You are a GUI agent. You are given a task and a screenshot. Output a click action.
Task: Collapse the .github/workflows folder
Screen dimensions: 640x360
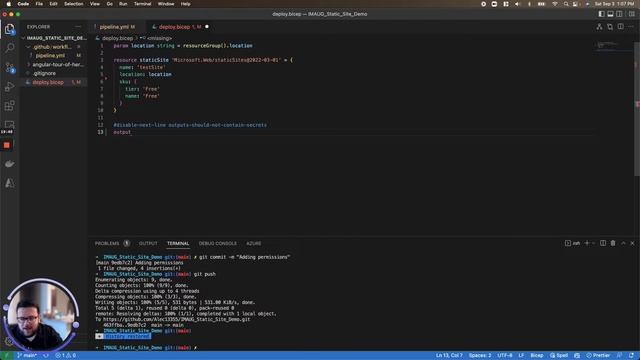[x=53, y=47]
